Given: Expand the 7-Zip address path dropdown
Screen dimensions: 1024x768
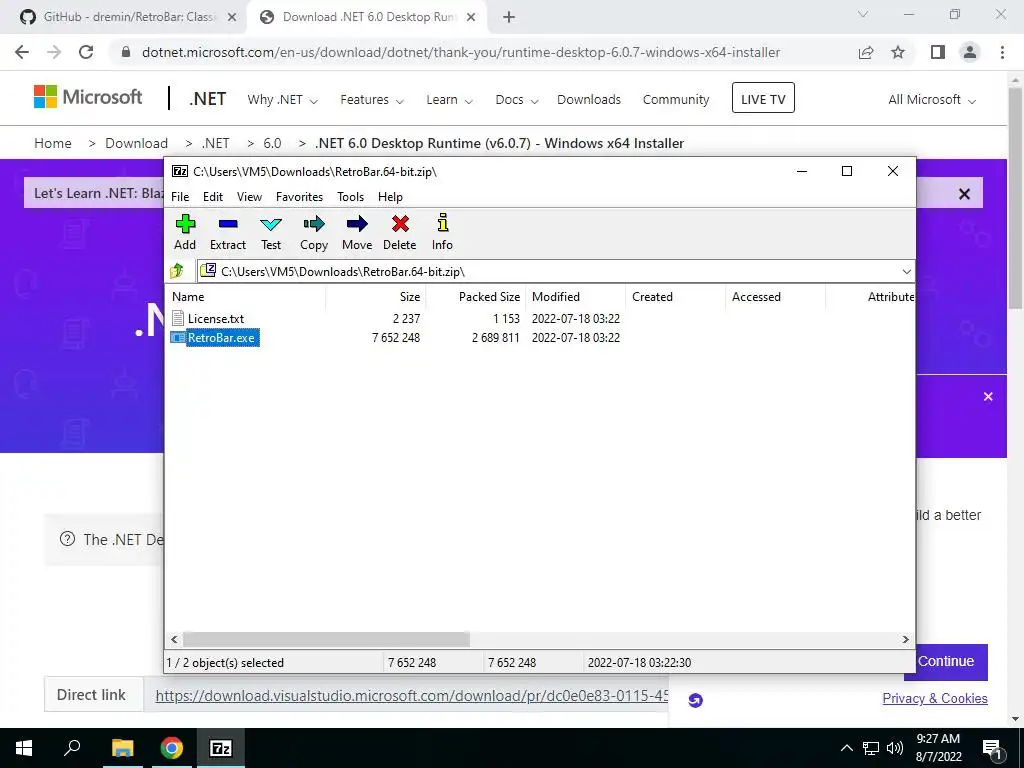Looking at the screenshot, I should tap(906, 271).
